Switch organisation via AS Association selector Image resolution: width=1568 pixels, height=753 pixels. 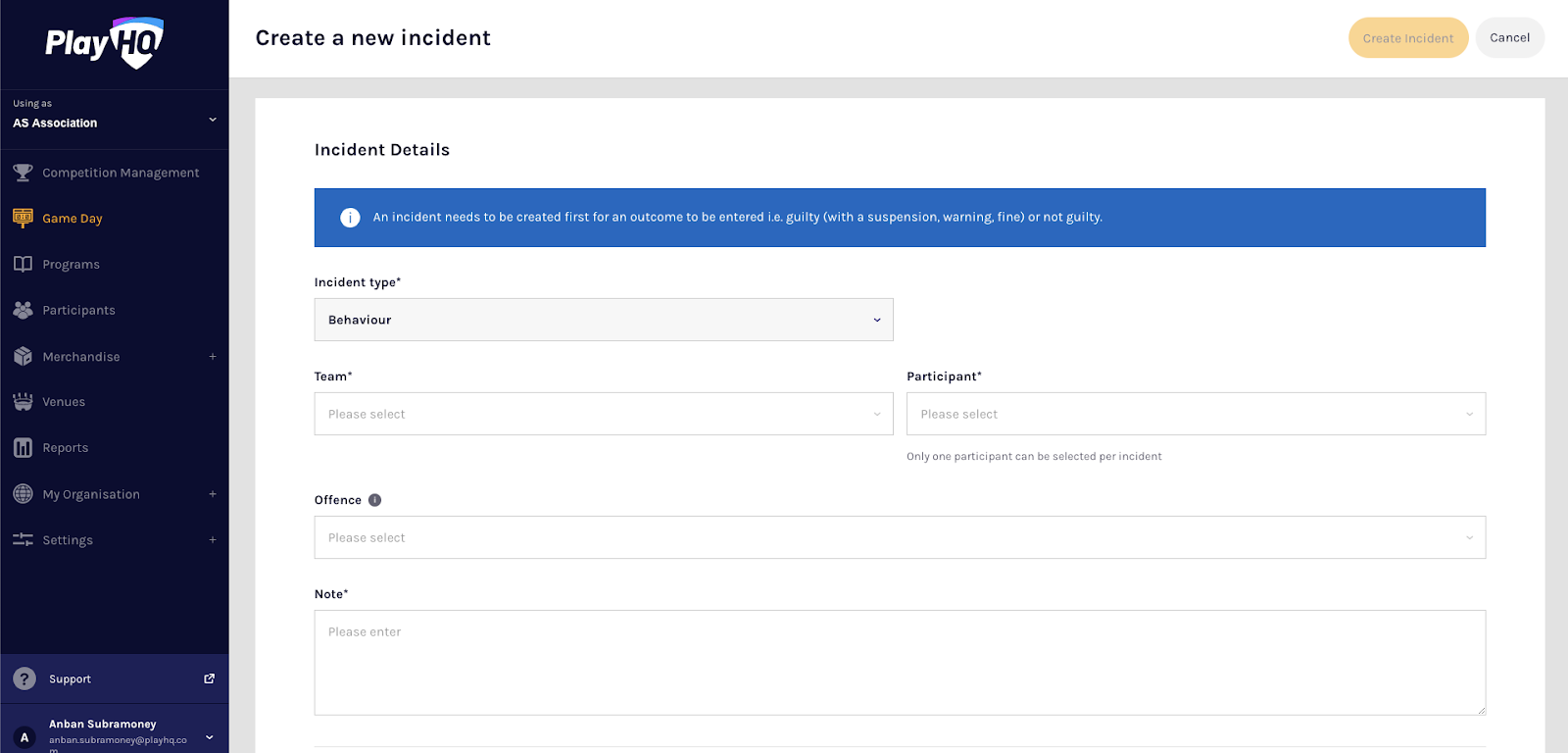point(114,120)
